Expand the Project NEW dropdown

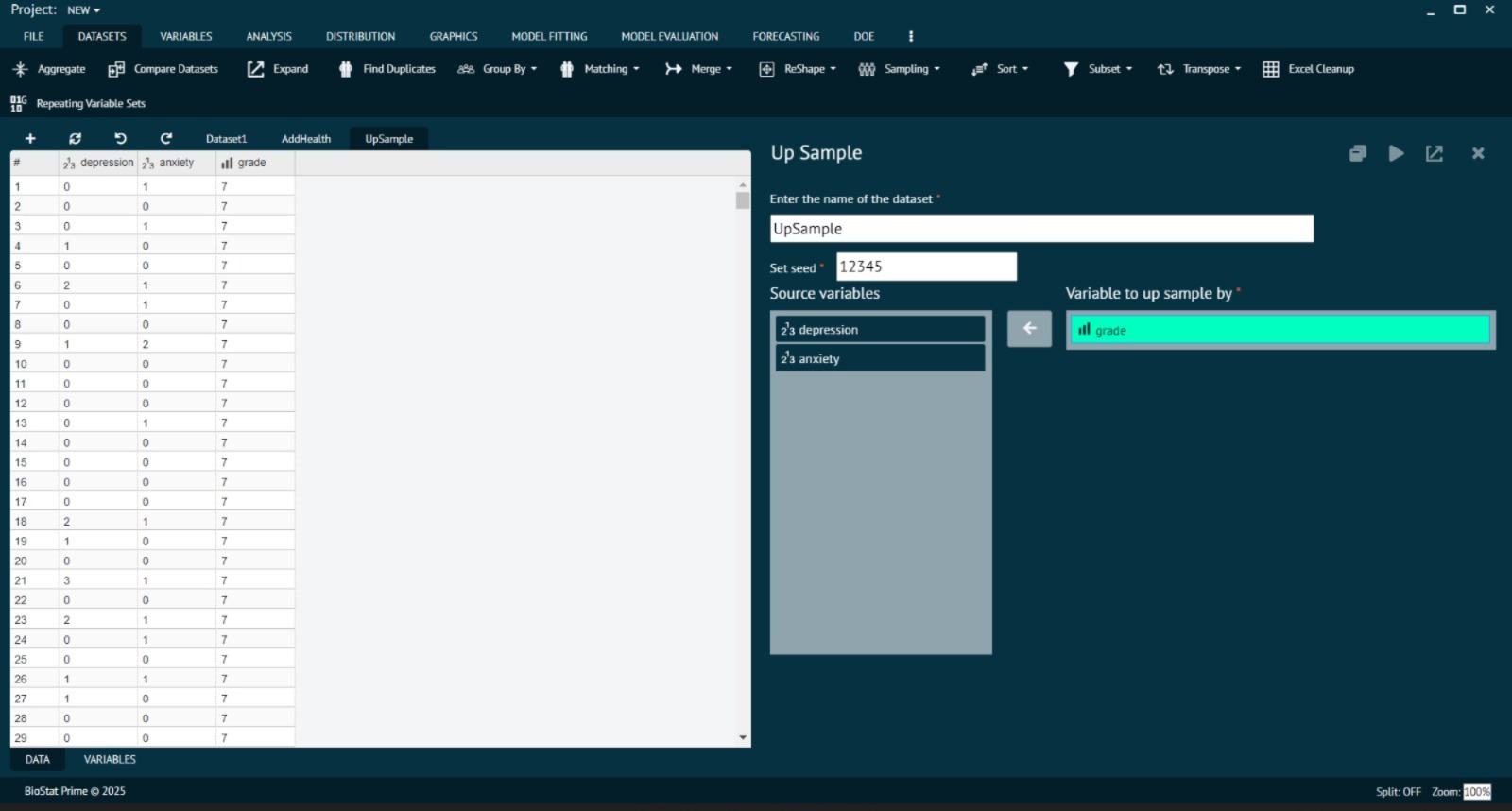[x=83, y=10]
